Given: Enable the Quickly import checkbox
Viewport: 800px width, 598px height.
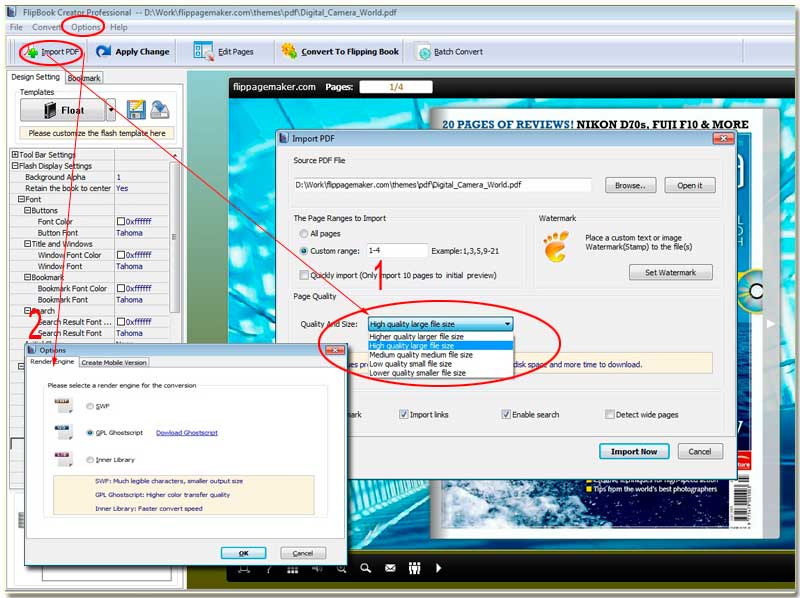Looking at the screenshot, I should pyautogui.click(x=305, y=275).
